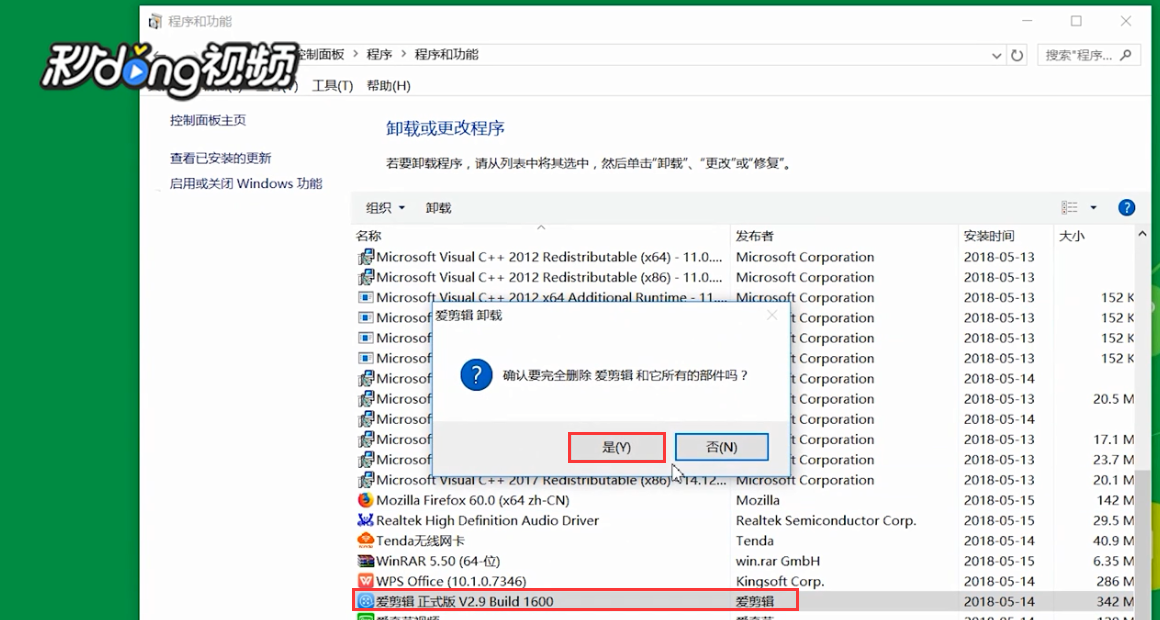Viewport: 1160px width, 620px height.
Task: Confirm uninstall with 是(Y) button
Action: 616,448
